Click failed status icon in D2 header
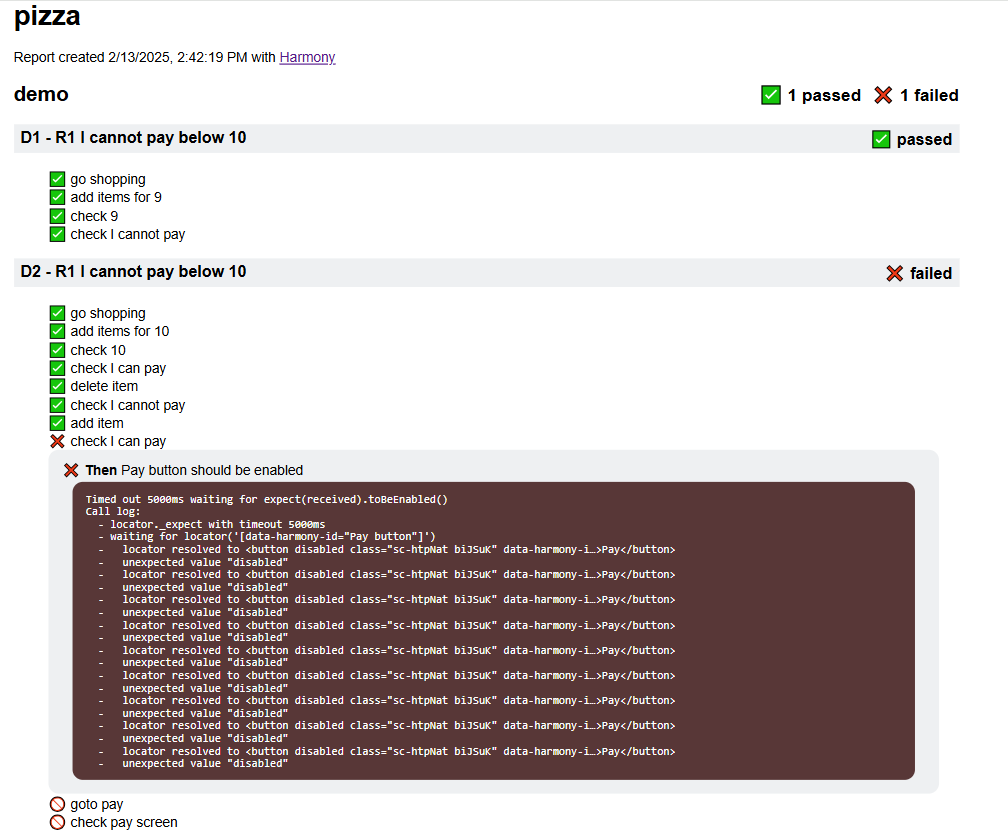The height and width of the screenshot is (839, 1008). coord(894,273)
